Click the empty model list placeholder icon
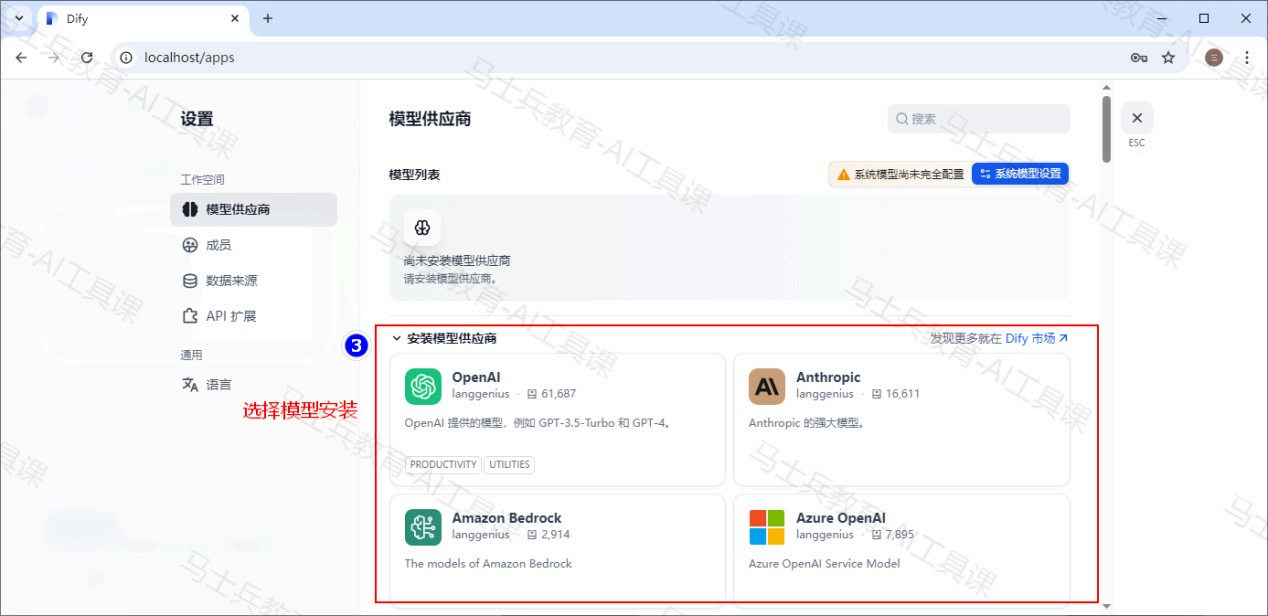 422,227
